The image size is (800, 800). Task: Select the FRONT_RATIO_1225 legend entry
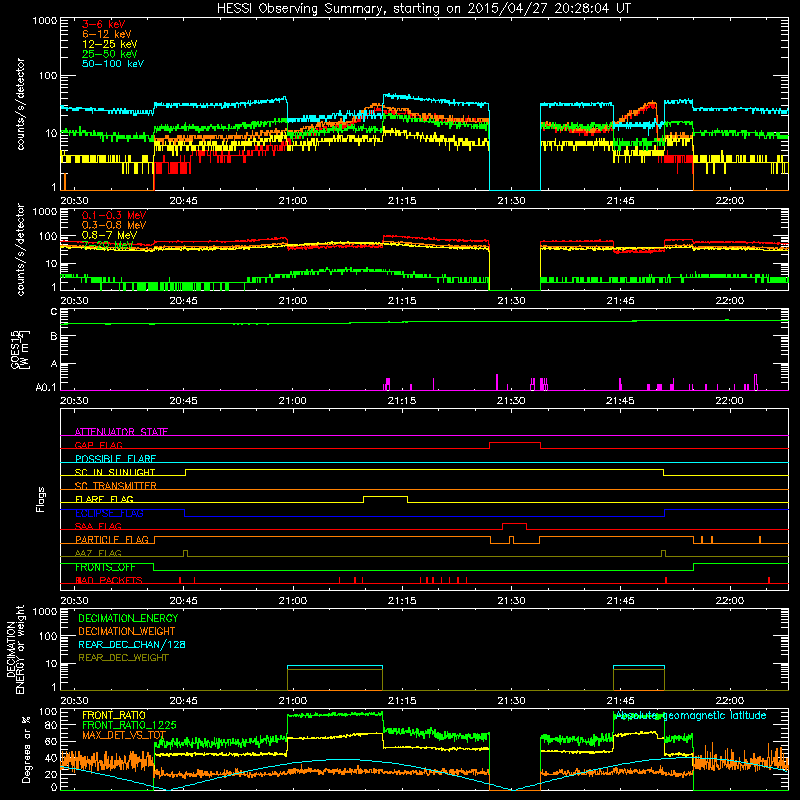click(x=129, y=725)
